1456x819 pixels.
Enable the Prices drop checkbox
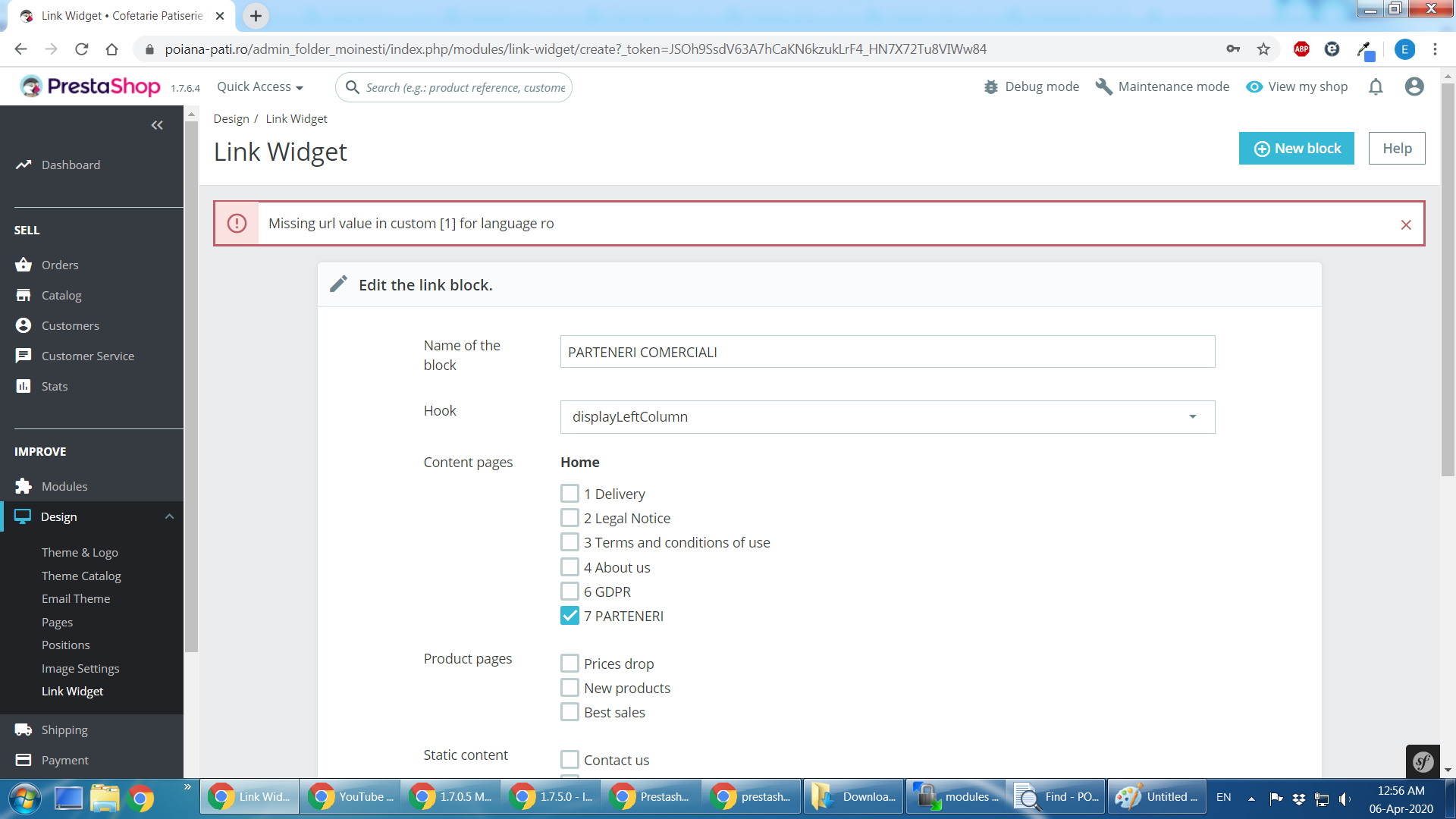tap(570, 664)
